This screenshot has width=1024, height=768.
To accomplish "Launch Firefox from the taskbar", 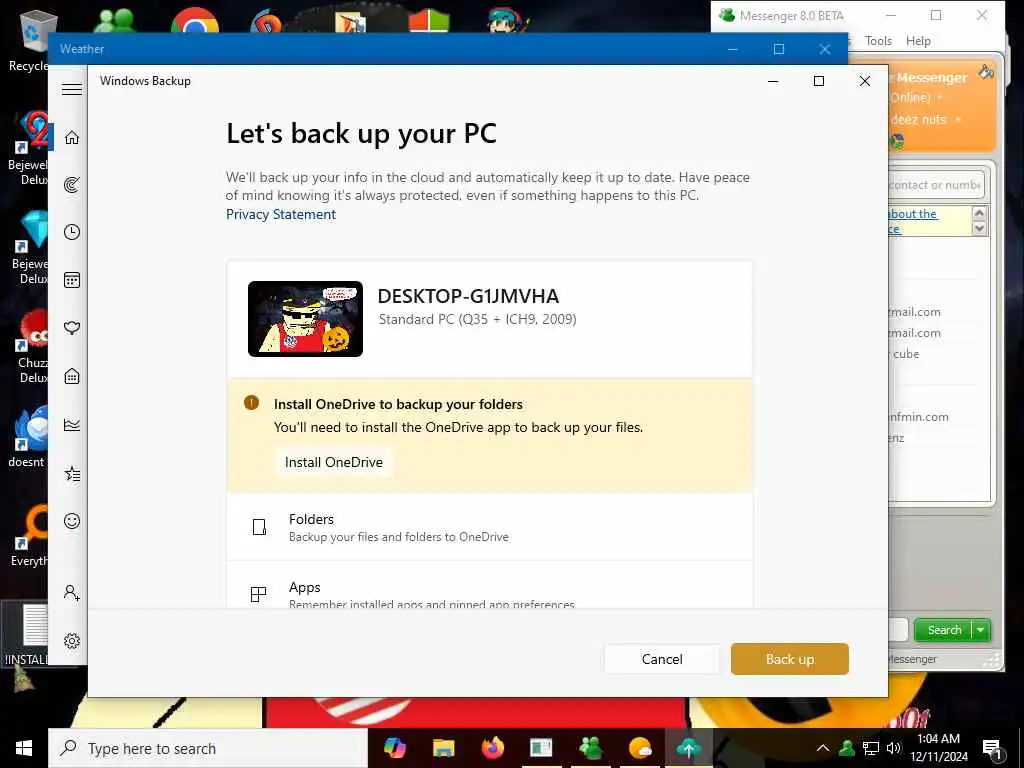I will click(492, 747).
